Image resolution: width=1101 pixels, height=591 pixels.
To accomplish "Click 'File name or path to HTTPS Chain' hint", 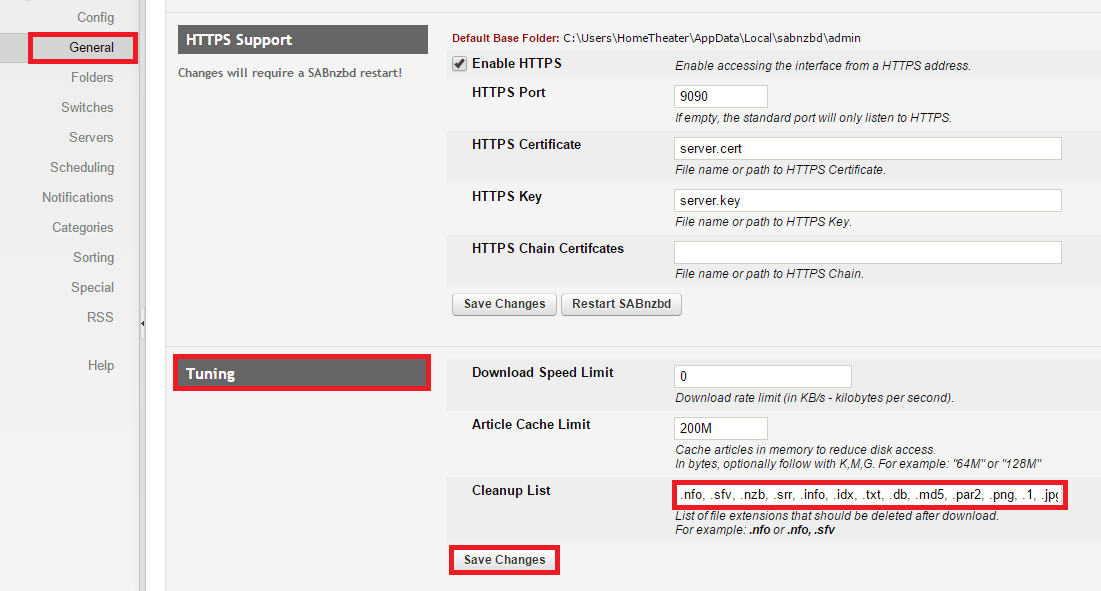I will point(770,274).
